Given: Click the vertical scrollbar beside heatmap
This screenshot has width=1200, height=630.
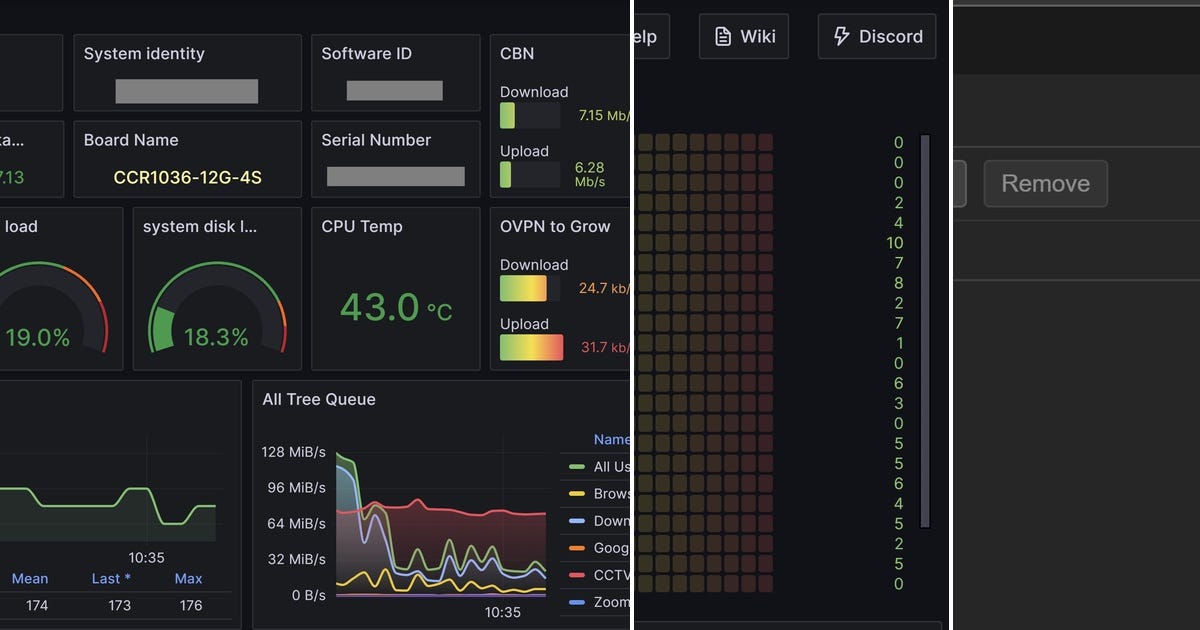Looking at the screenshot, I should (925, 331).
